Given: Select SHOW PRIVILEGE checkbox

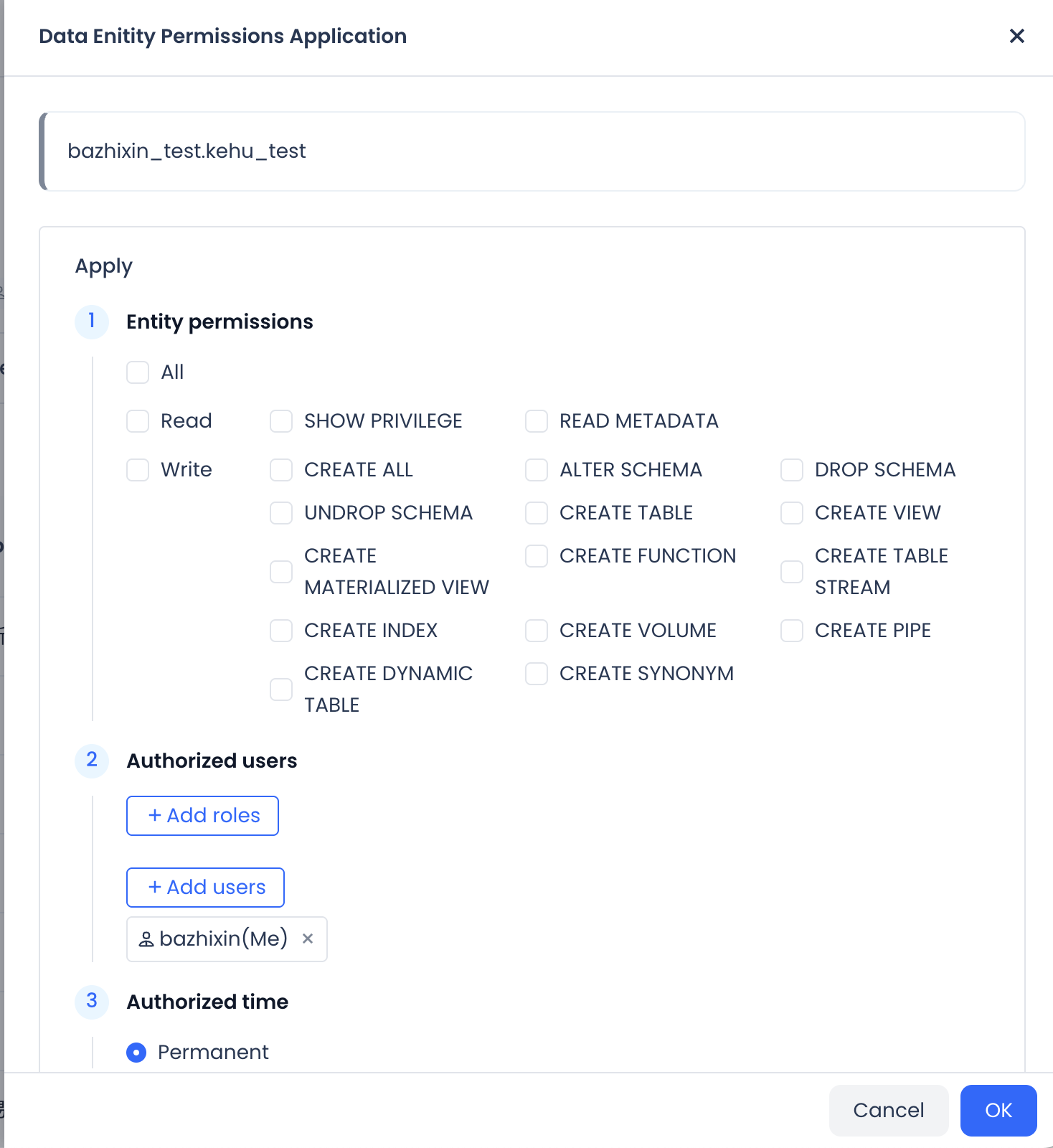Looking at the screenshot, I should pyautogui.click(x=281, y=421).
